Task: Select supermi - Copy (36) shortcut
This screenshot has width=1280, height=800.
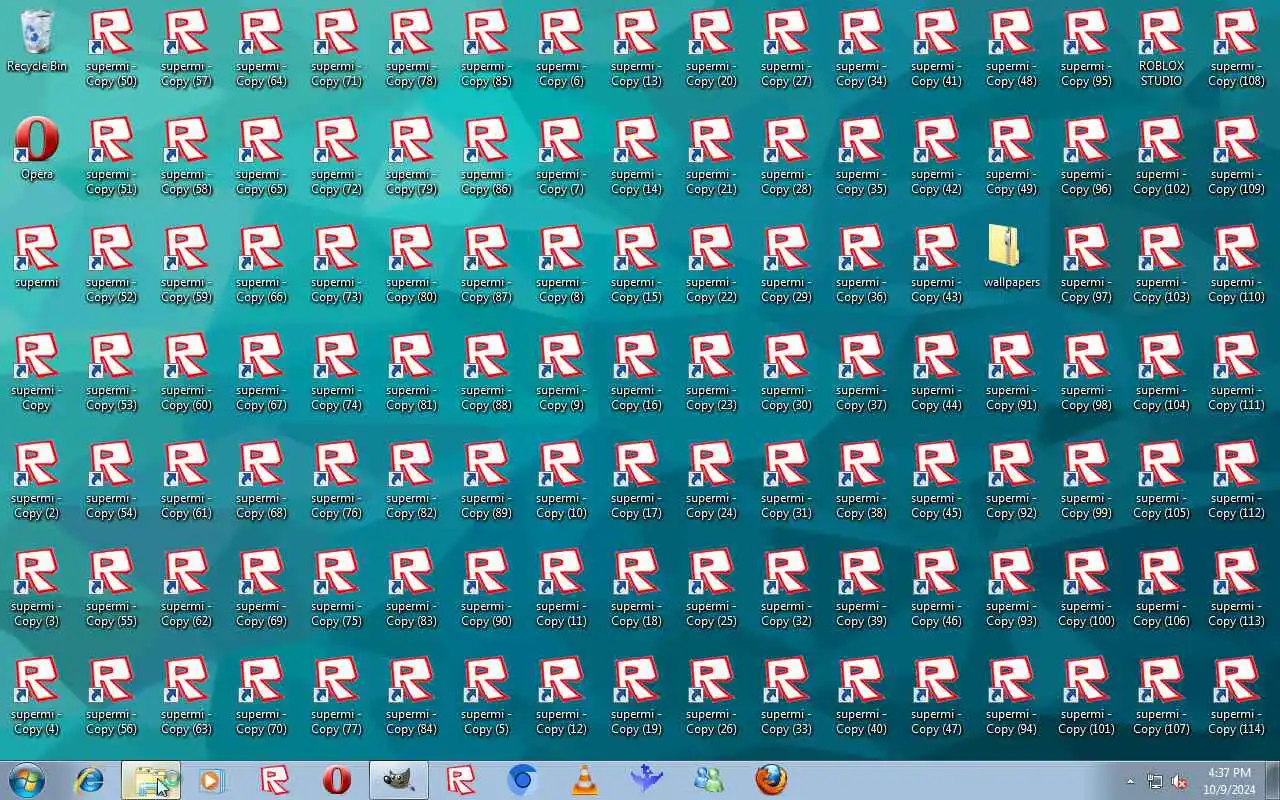Action: [862, 264]
